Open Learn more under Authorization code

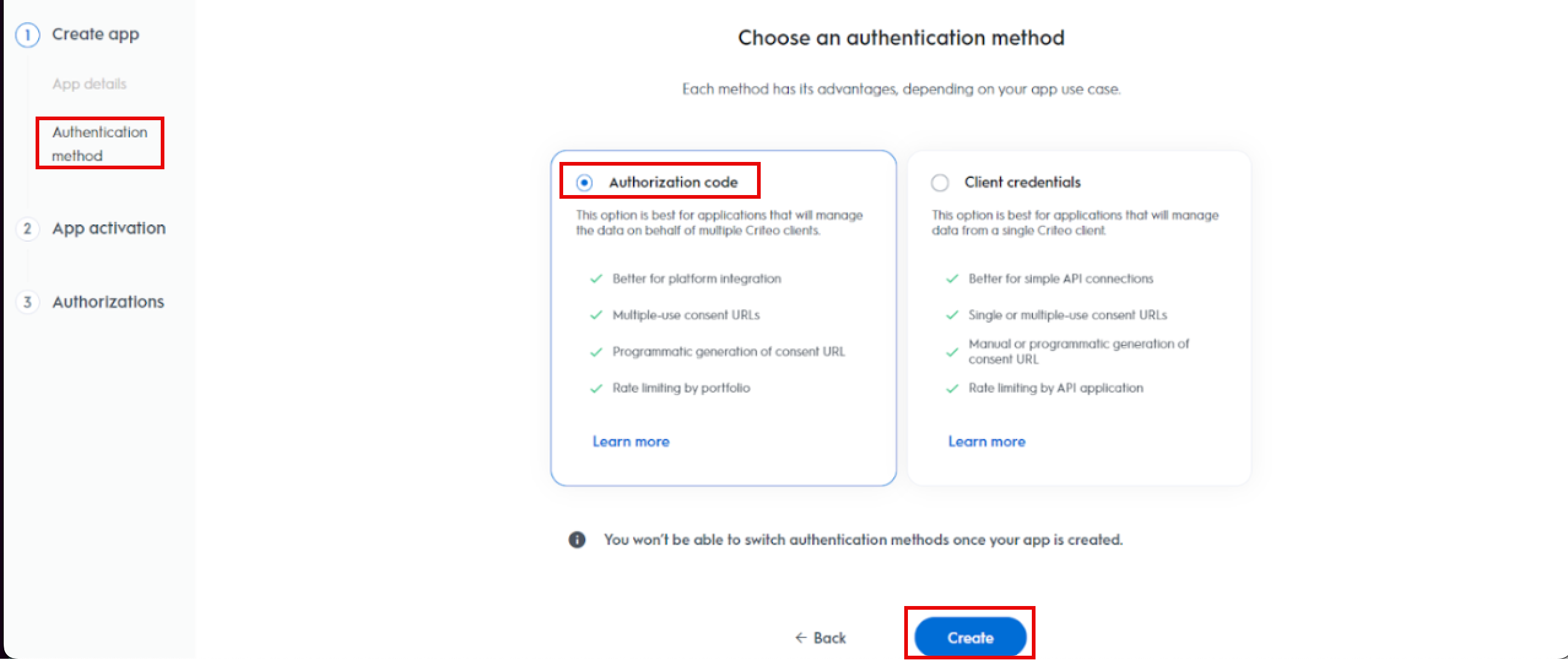(632, 441)
